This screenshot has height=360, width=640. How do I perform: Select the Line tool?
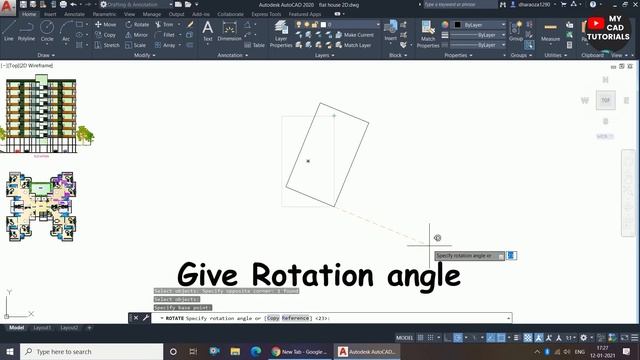[x=8, y=31]
